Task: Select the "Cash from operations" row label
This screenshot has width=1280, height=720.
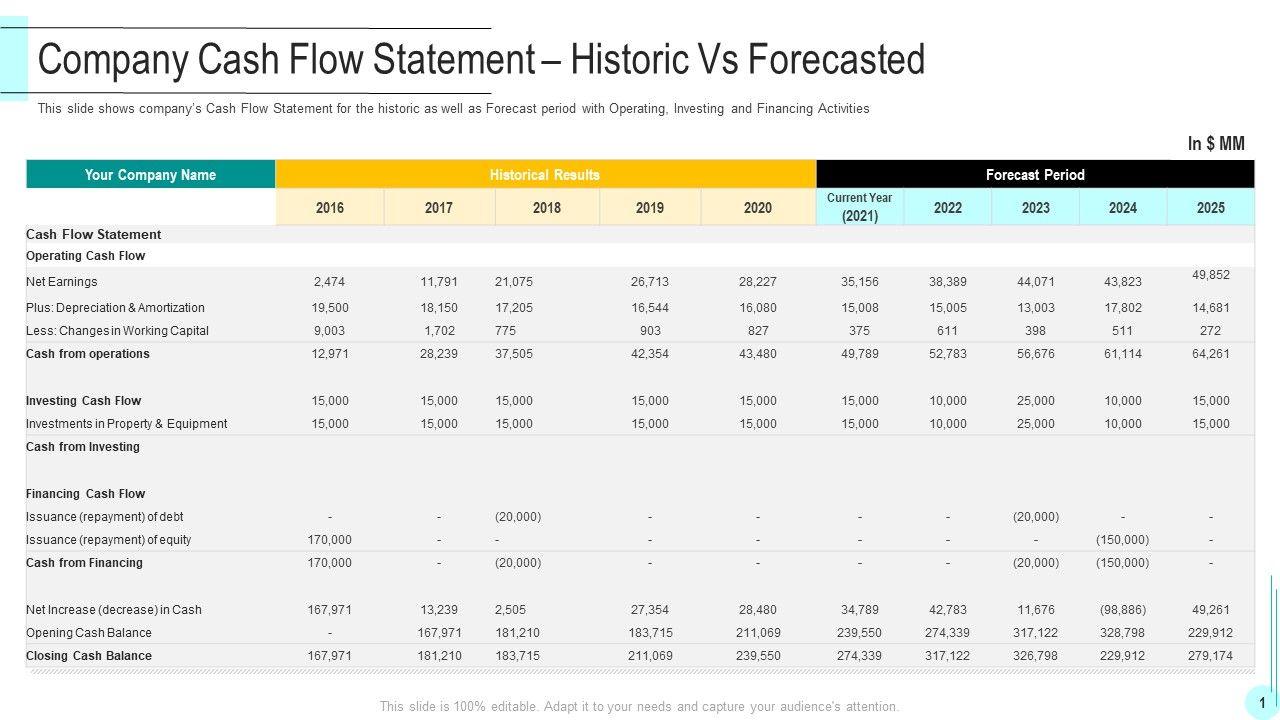Action: point(88,354)
